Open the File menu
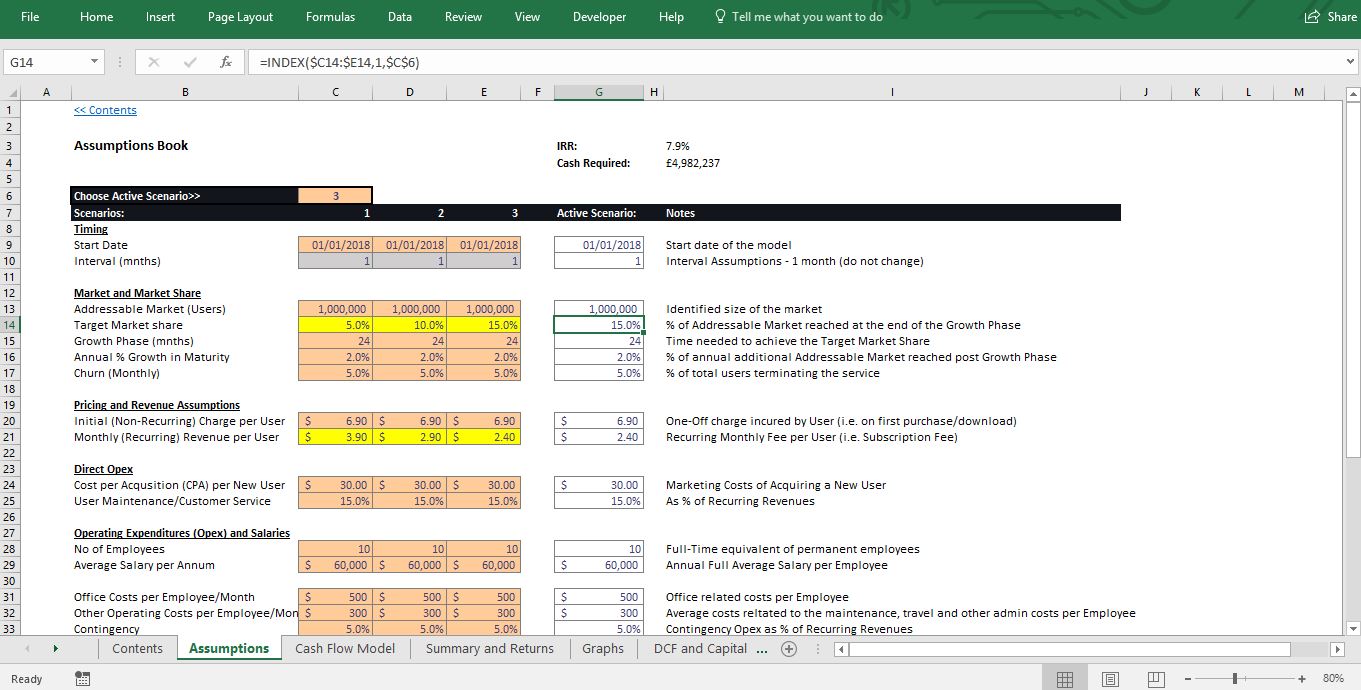This screenshot has height=690, width=1361. click(30, 17)
